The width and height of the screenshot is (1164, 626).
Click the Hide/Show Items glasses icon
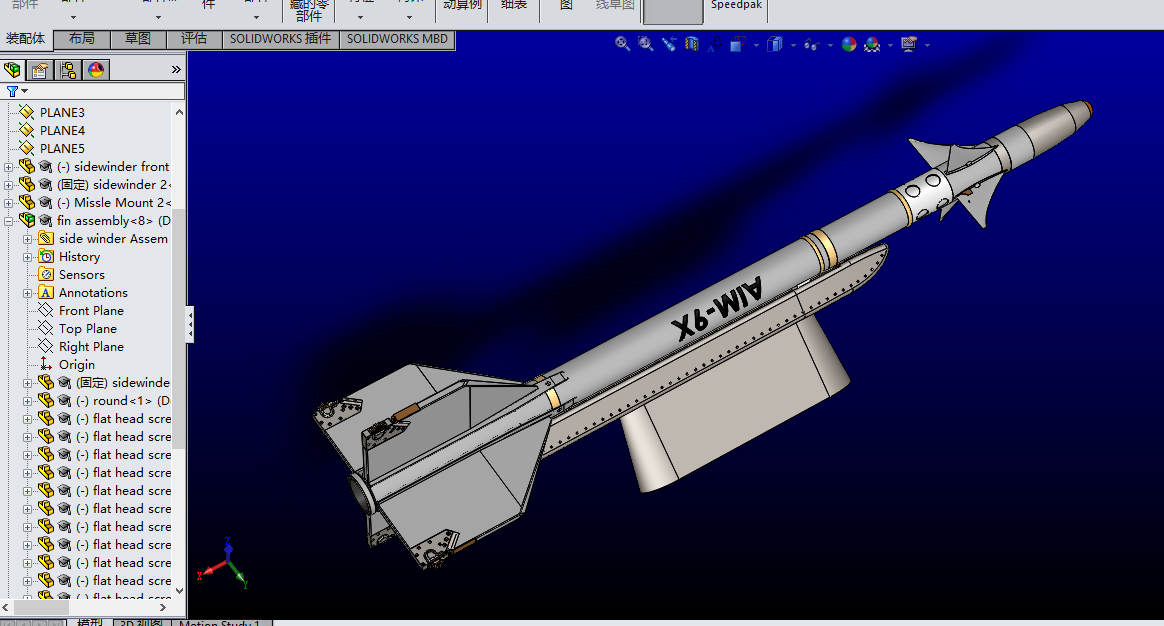click(x=811, y=45)
